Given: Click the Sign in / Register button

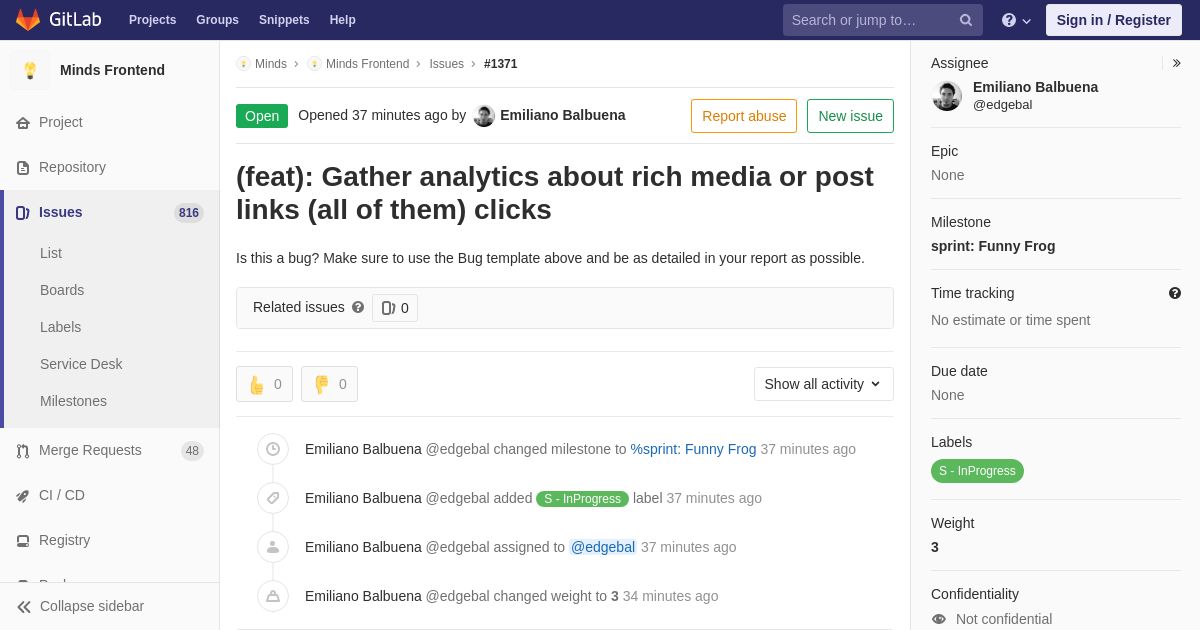Looking at the screenshot, I should (1114, 20).
